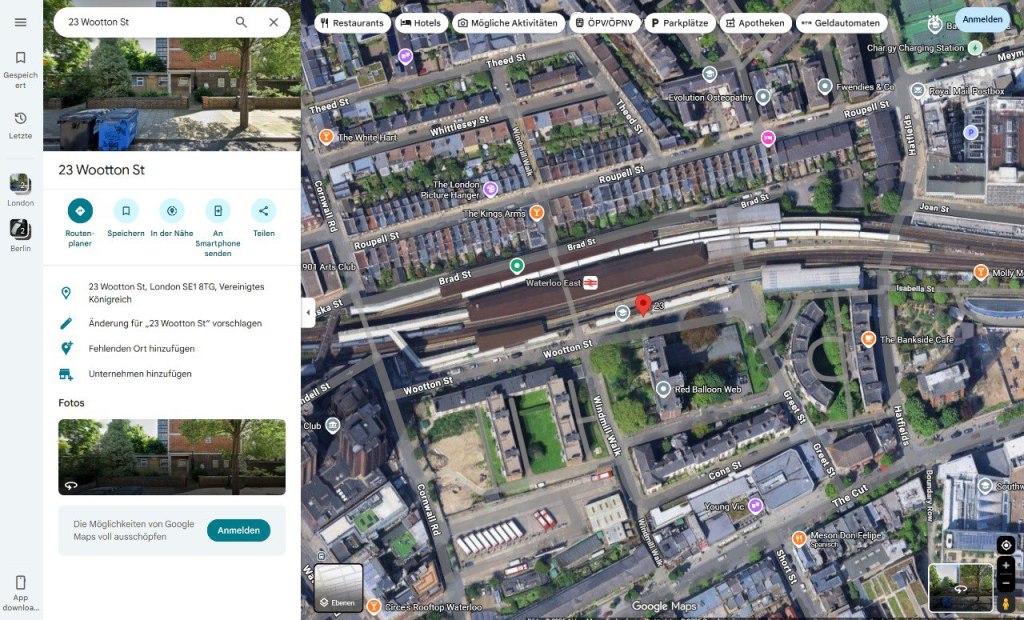Screen dimensions: 1024x620
Task: Open the Fotos street view thumbnail
Action: [171, 456]
